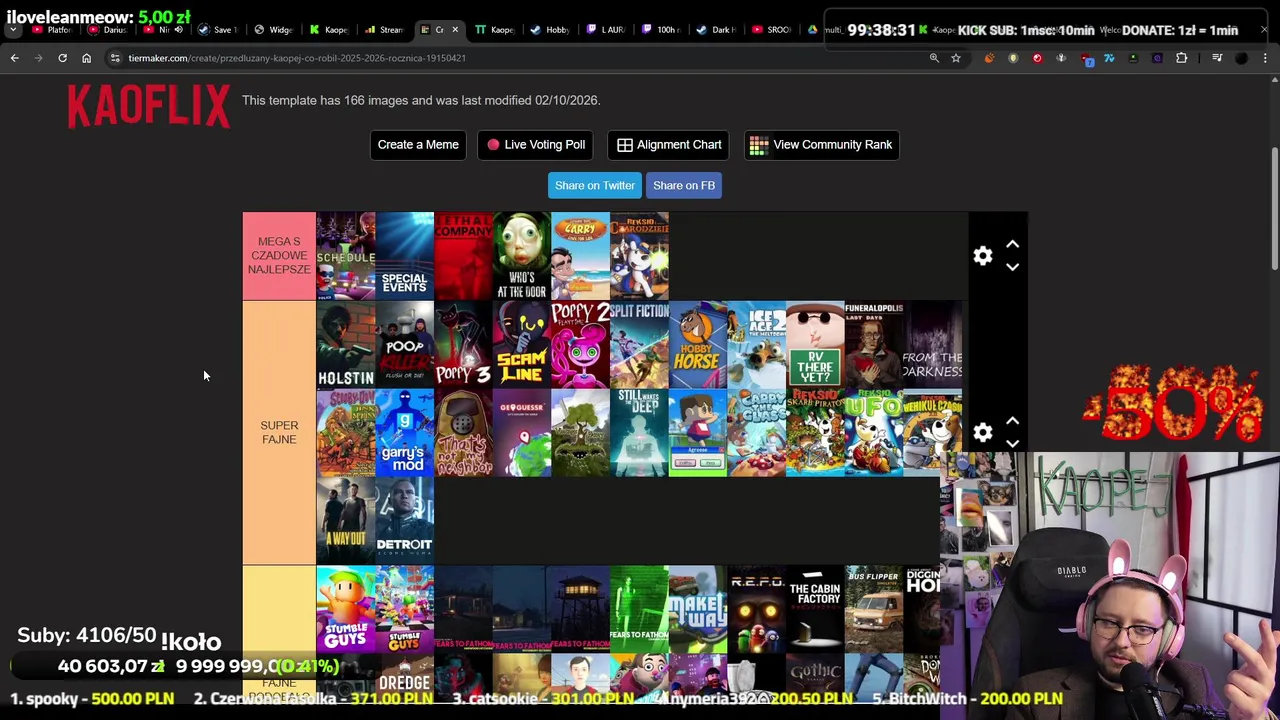The height and width of the screenshot is (720, 1280).
Task: Open settings gear for SUPER FAJNE tier row
Action: point(983,432)
